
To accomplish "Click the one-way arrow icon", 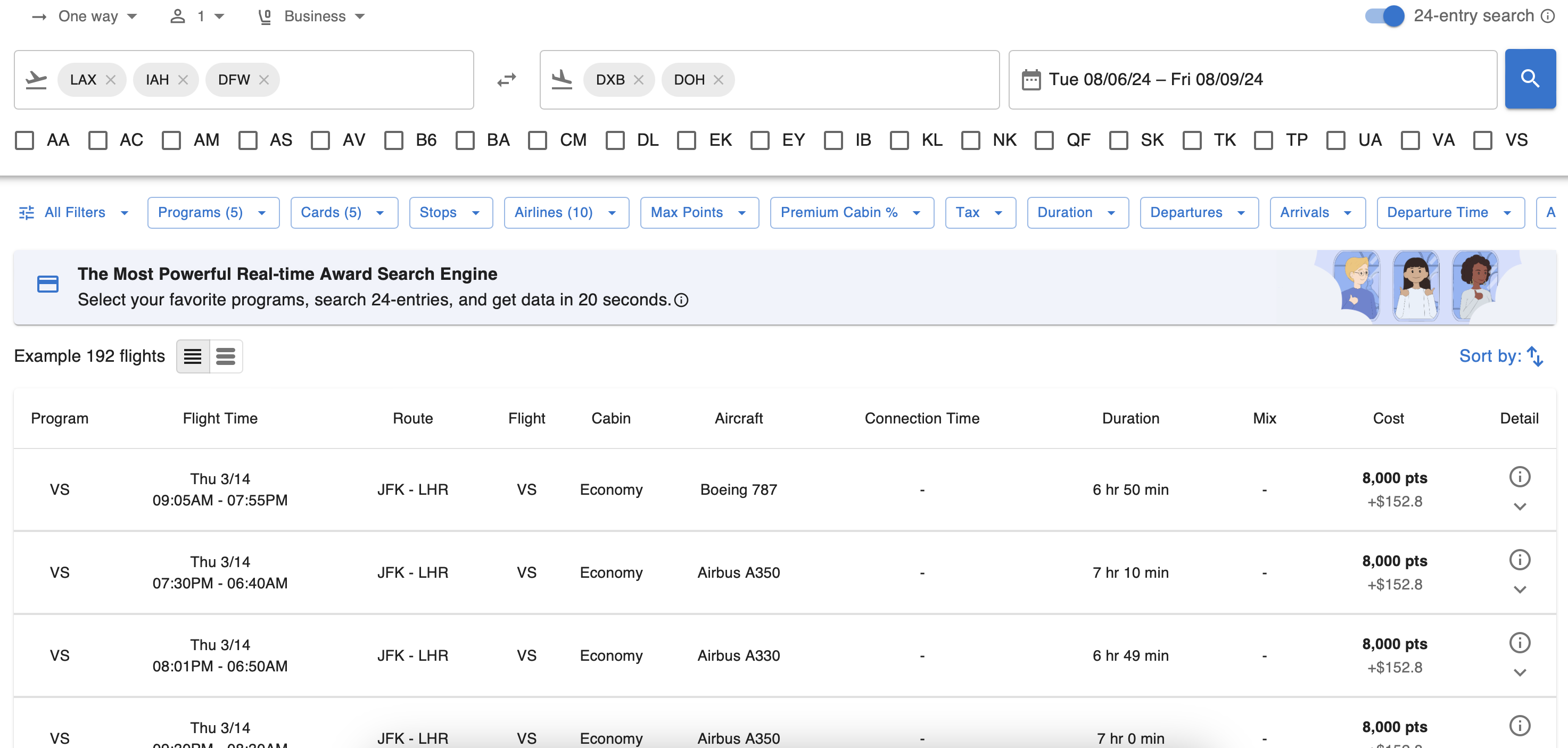I will pyautogui.click(x=39, y=16).
